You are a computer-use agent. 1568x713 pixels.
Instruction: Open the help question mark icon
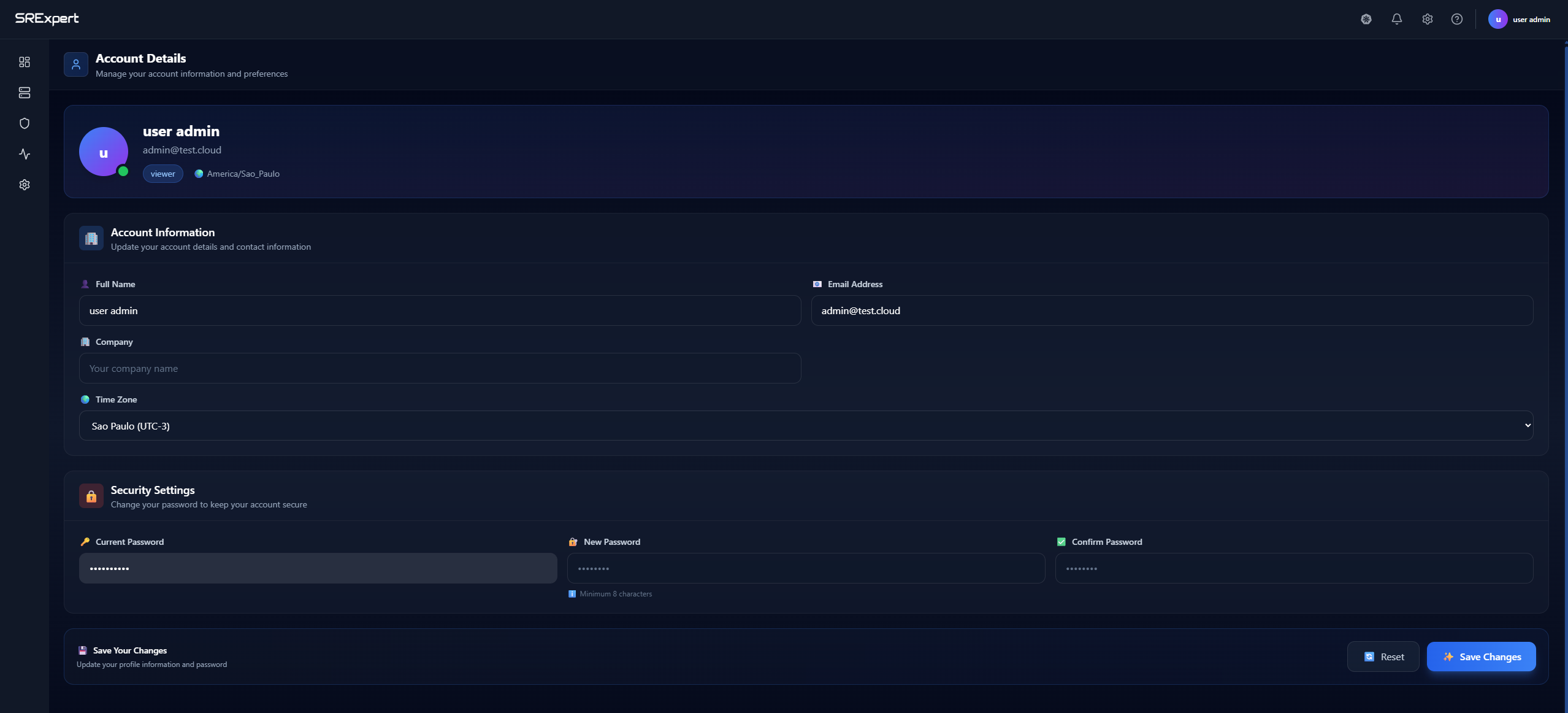click(x=1458, y=19)
